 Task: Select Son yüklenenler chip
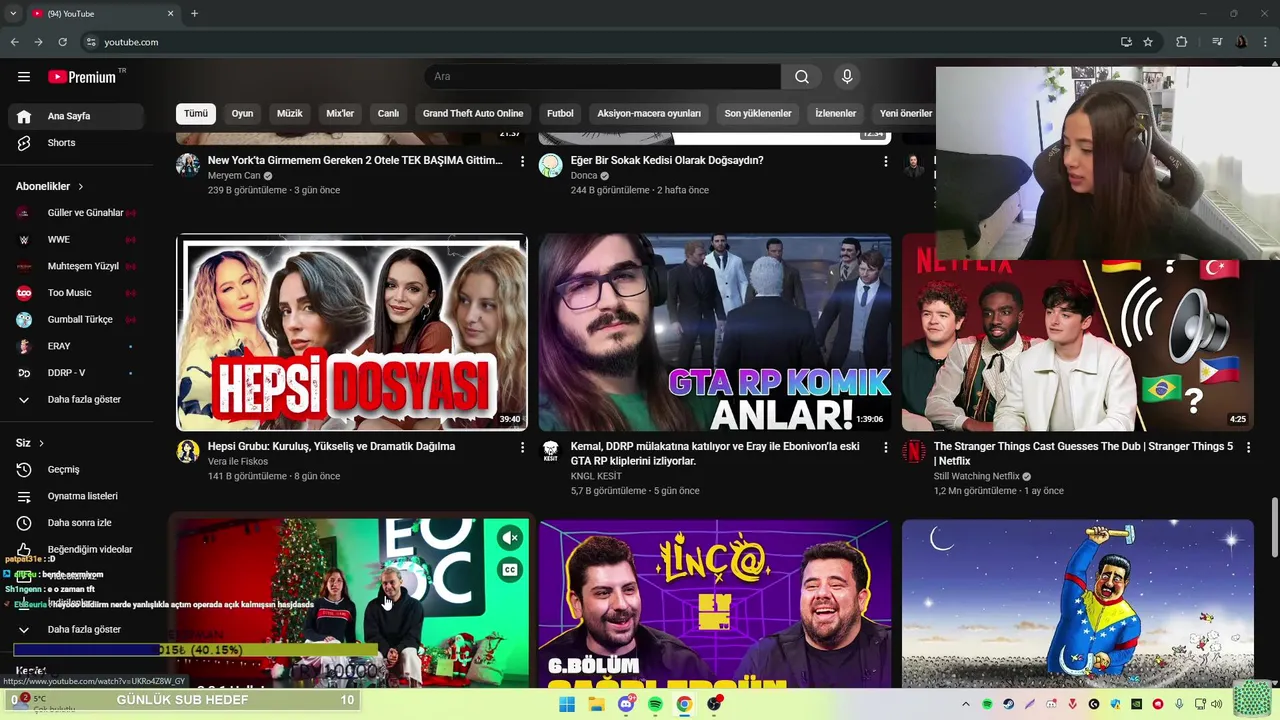[x=758, y=114]
